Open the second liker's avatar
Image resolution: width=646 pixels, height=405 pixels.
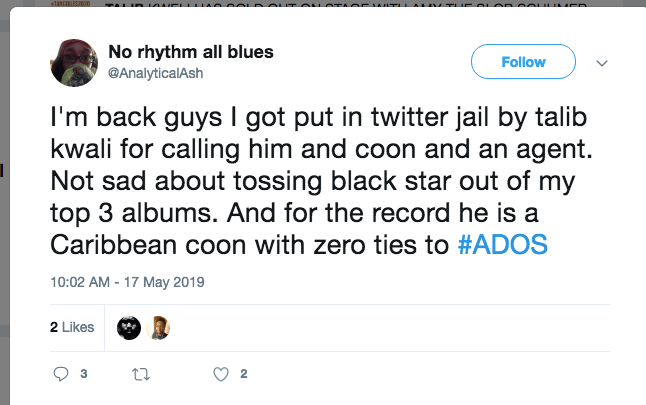point(157,327)
